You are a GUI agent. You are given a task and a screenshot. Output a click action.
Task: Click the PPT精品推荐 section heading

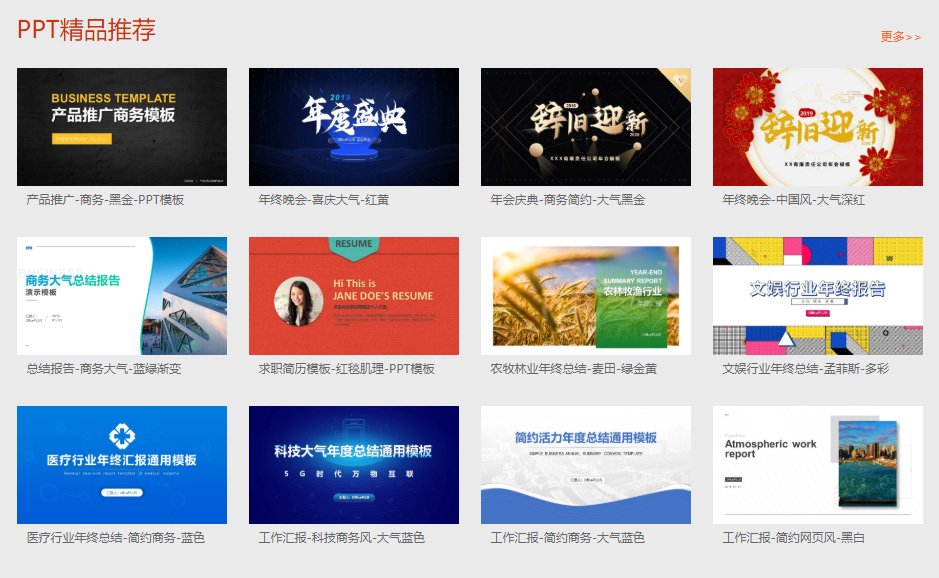(86, 29)
